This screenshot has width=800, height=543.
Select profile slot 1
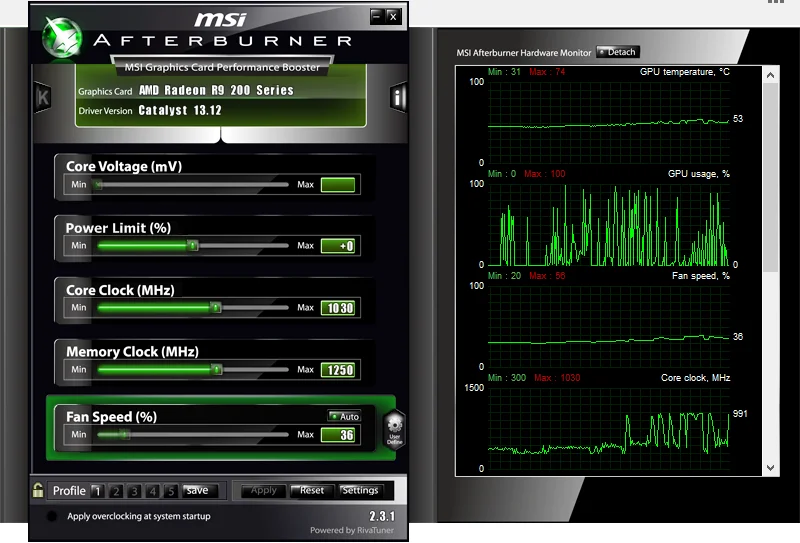[97, 491]
